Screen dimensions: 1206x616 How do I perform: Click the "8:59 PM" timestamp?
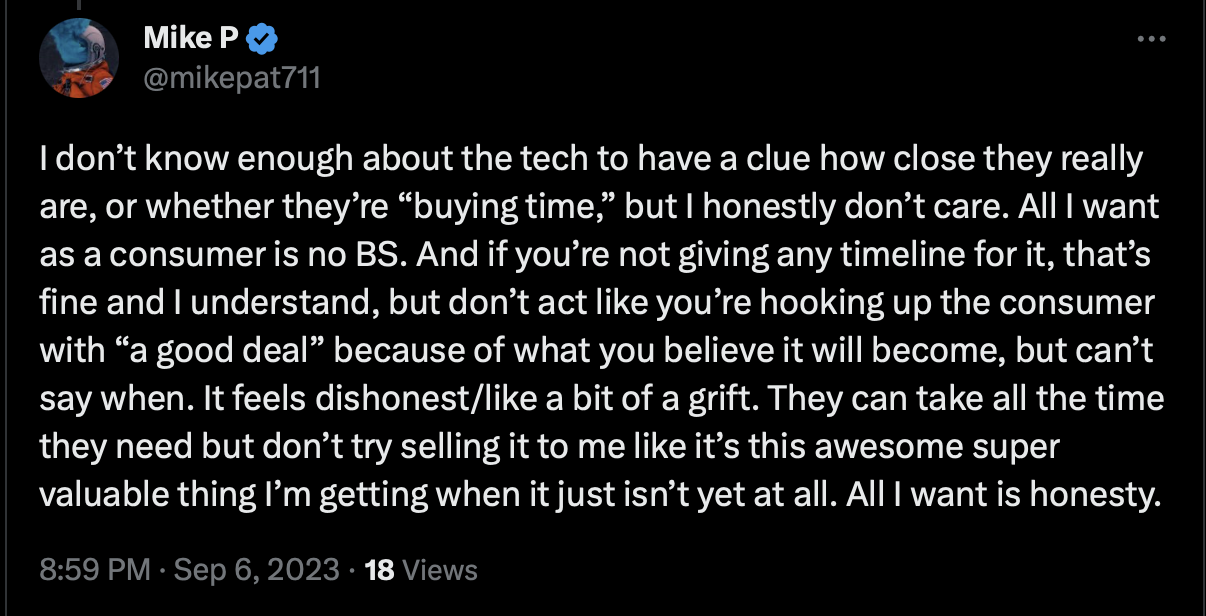(95, 570)
